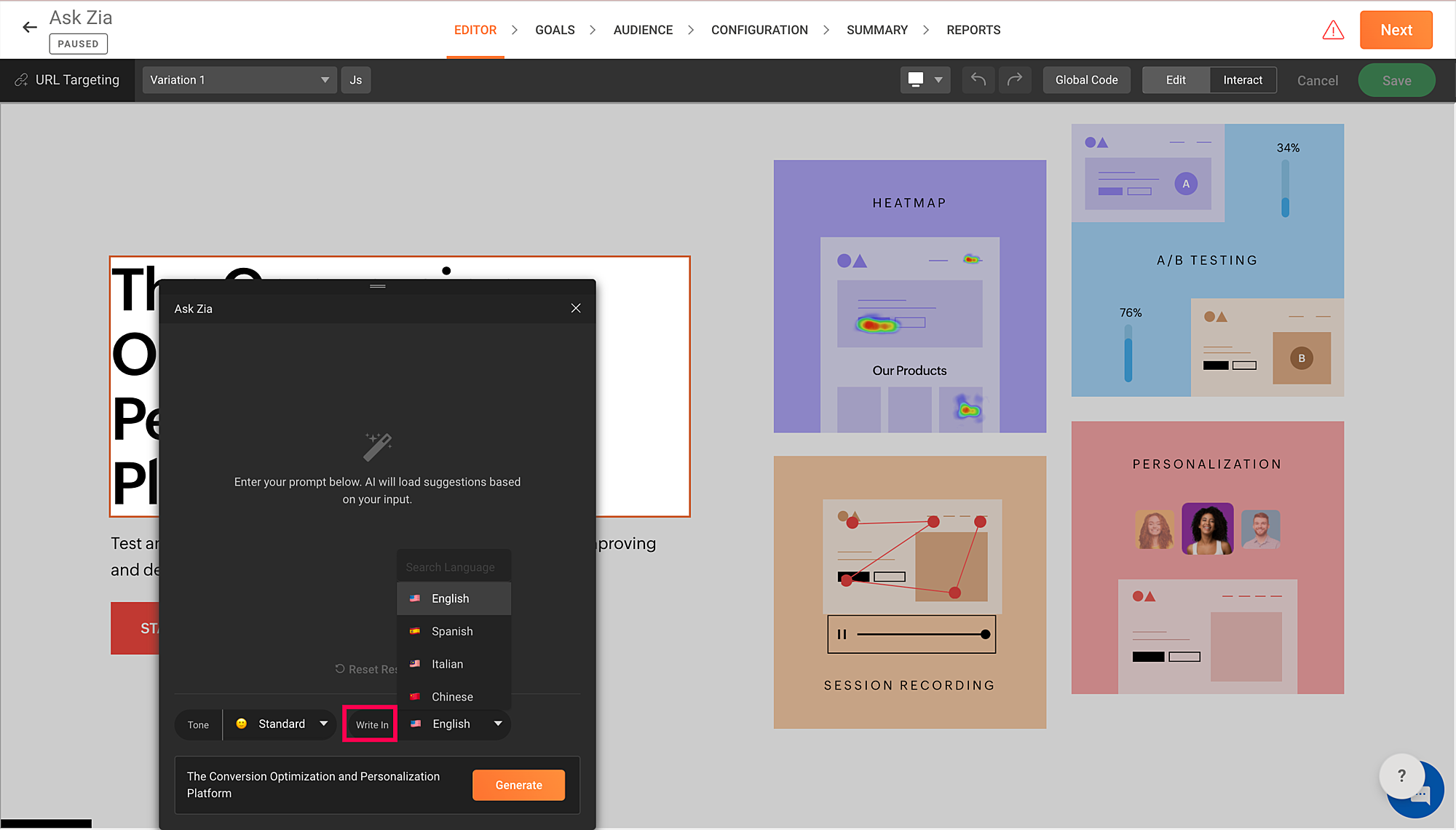Expand the Standard tone dropdown
The height and width of the screenshot is (830, 1456).
tap(282, 724)
